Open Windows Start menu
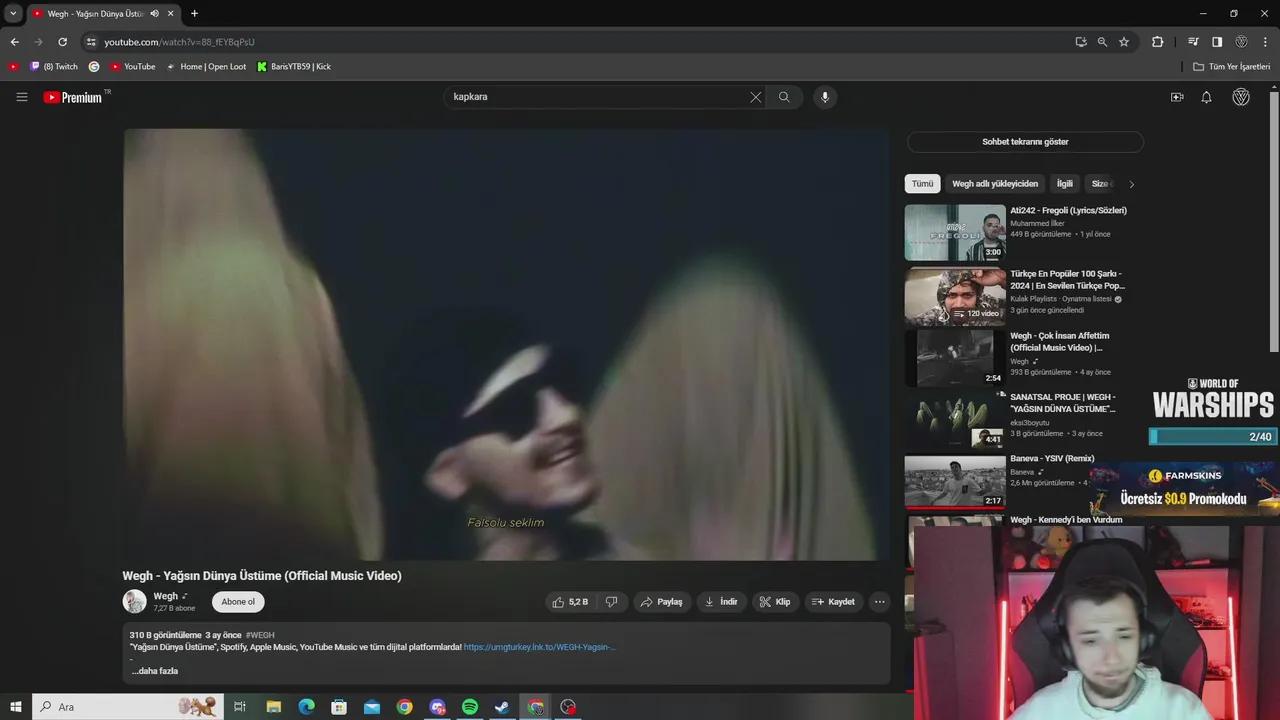Viewport: 1280px width, 720px height. [15, 707]
